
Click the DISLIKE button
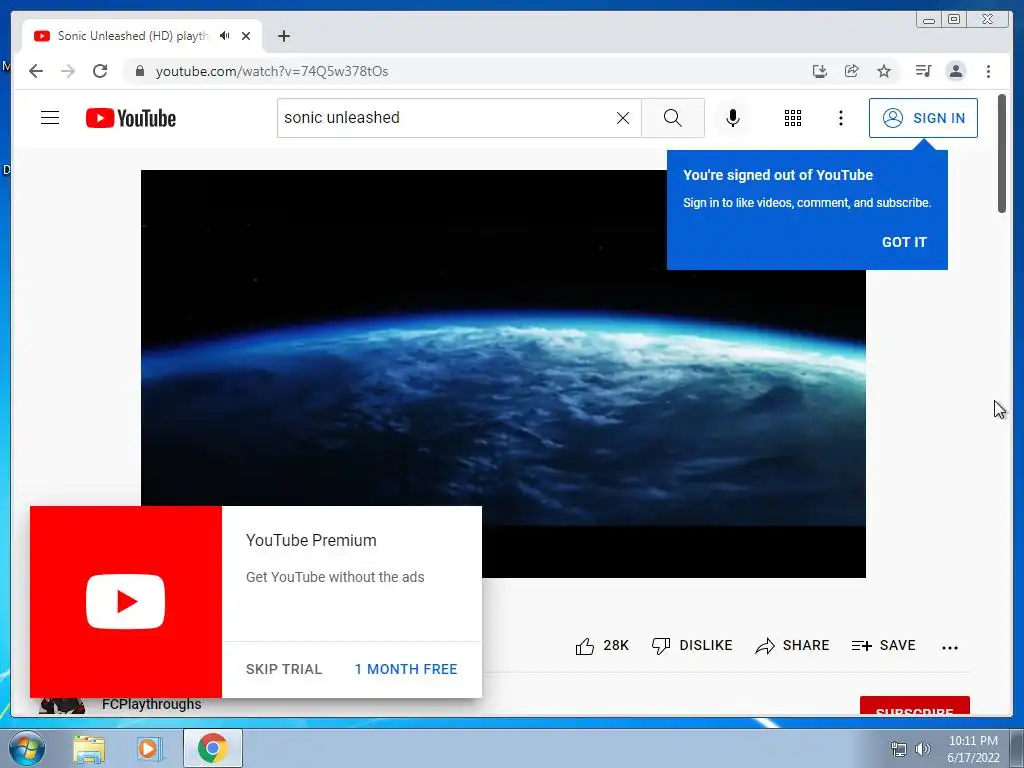(692, 645)
